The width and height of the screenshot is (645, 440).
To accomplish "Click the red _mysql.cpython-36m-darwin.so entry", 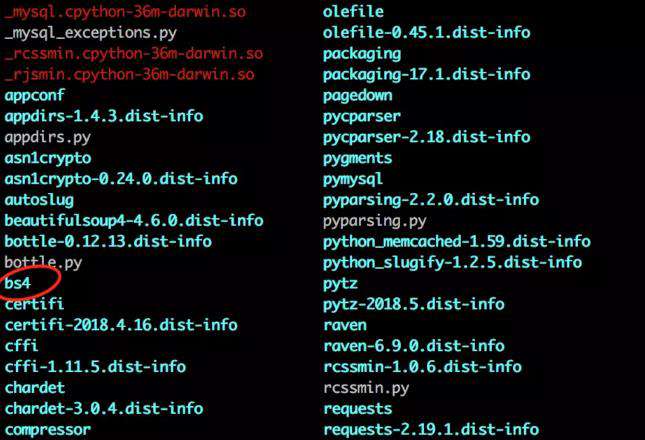I will pyautogui.click(x=125, y=12).
